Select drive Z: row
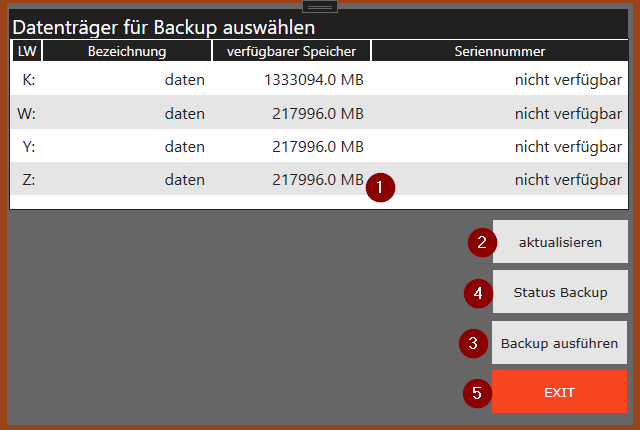 tap(319, 179)
